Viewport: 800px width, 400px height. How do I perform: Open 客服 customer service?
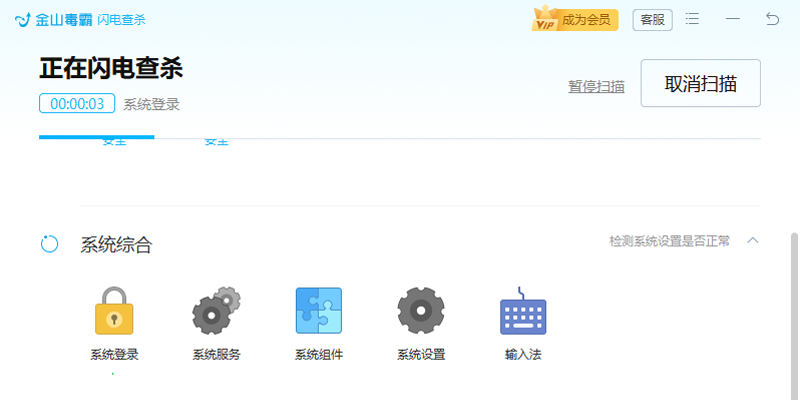653,20
